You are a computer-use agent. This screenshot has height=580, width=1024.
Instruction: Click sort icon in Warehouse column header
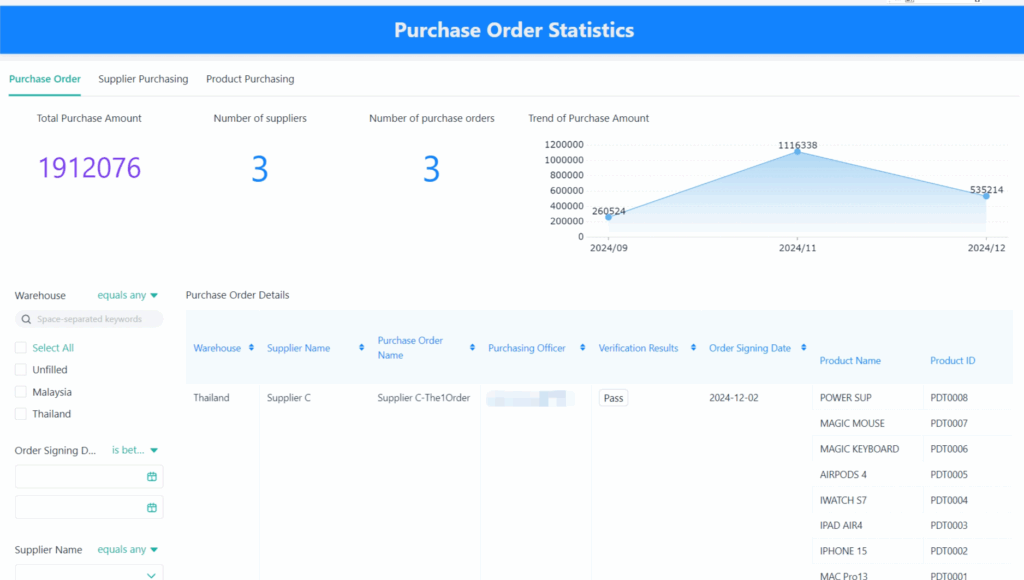tap(251, 348)
